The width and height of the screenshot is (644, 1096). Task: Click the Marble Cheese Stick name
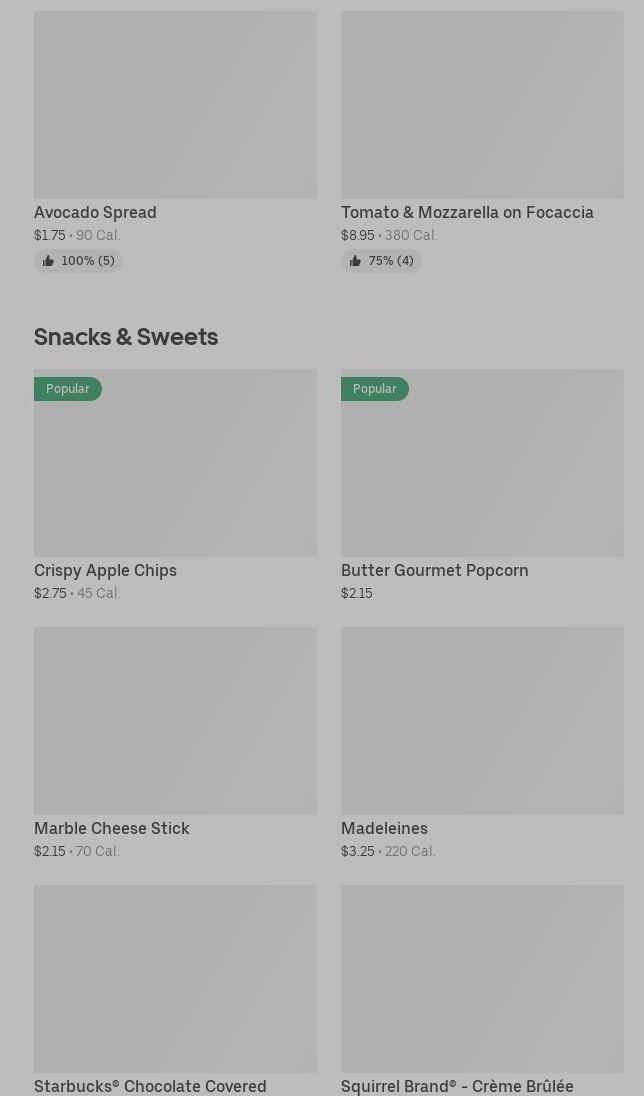click(x=111, y=828)
